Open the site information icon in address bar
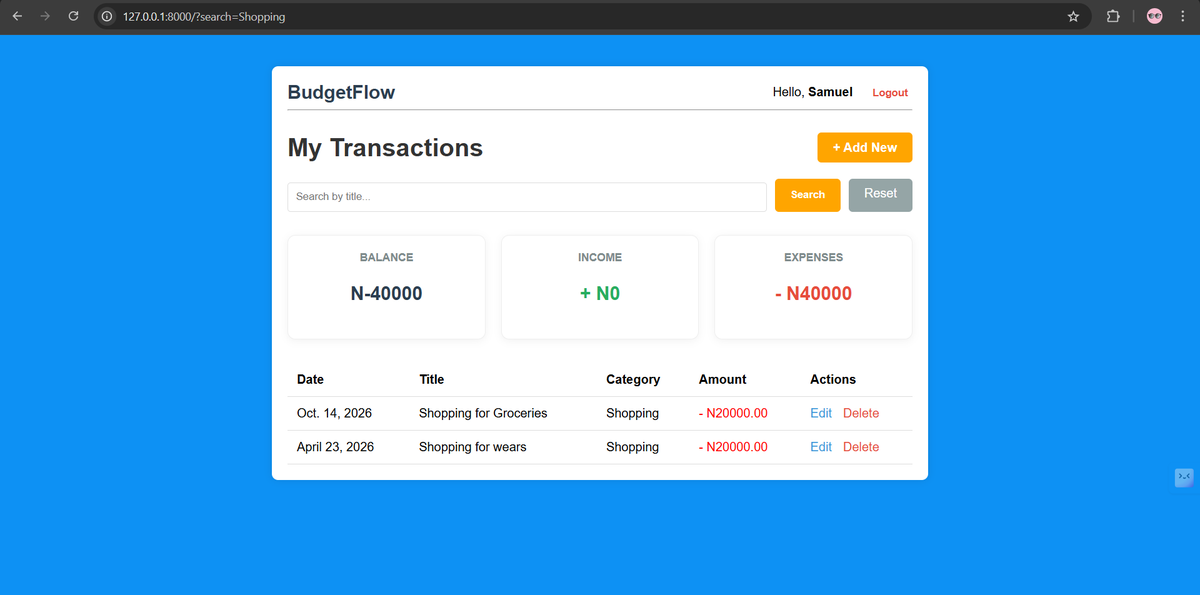Screen dimensions: 1200x595 106,16
